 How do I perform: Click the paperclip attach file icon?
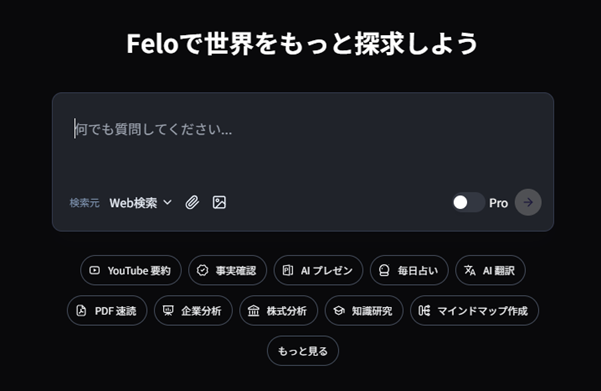click(x=192, y=202)
